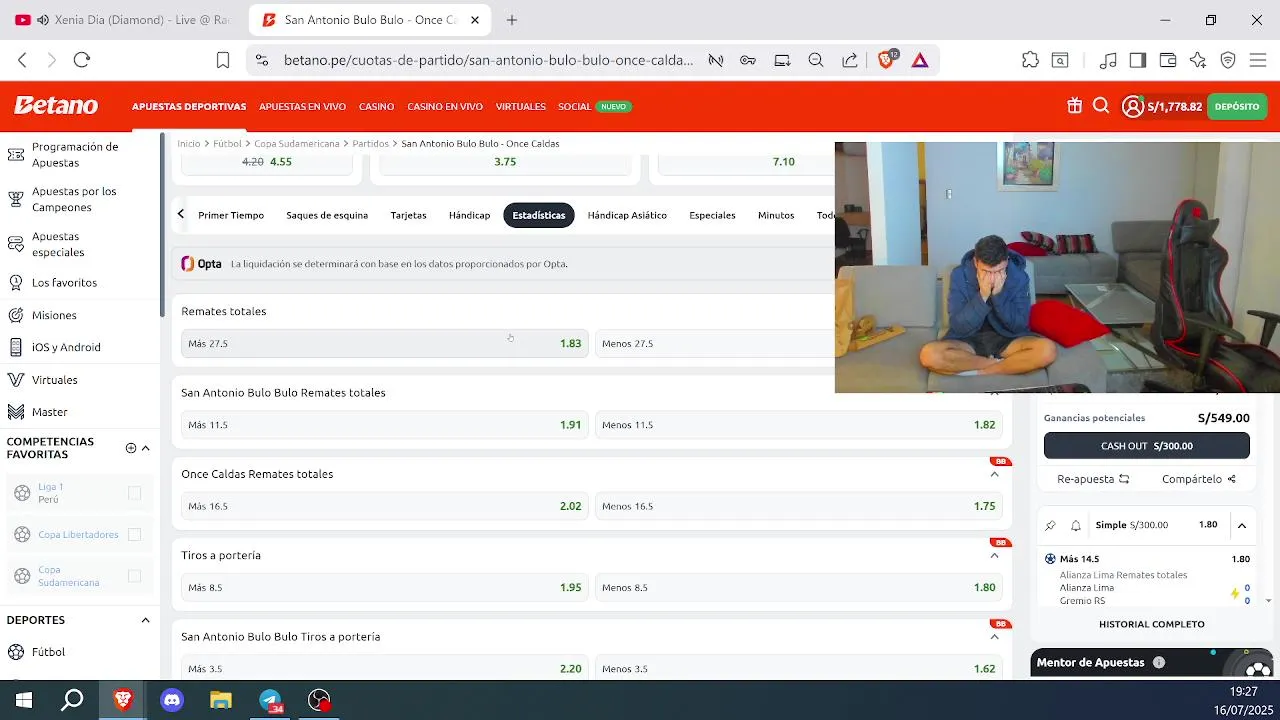Open Virtuales top menu item
Screen dimensions: 1280x720
pos(520,106)
